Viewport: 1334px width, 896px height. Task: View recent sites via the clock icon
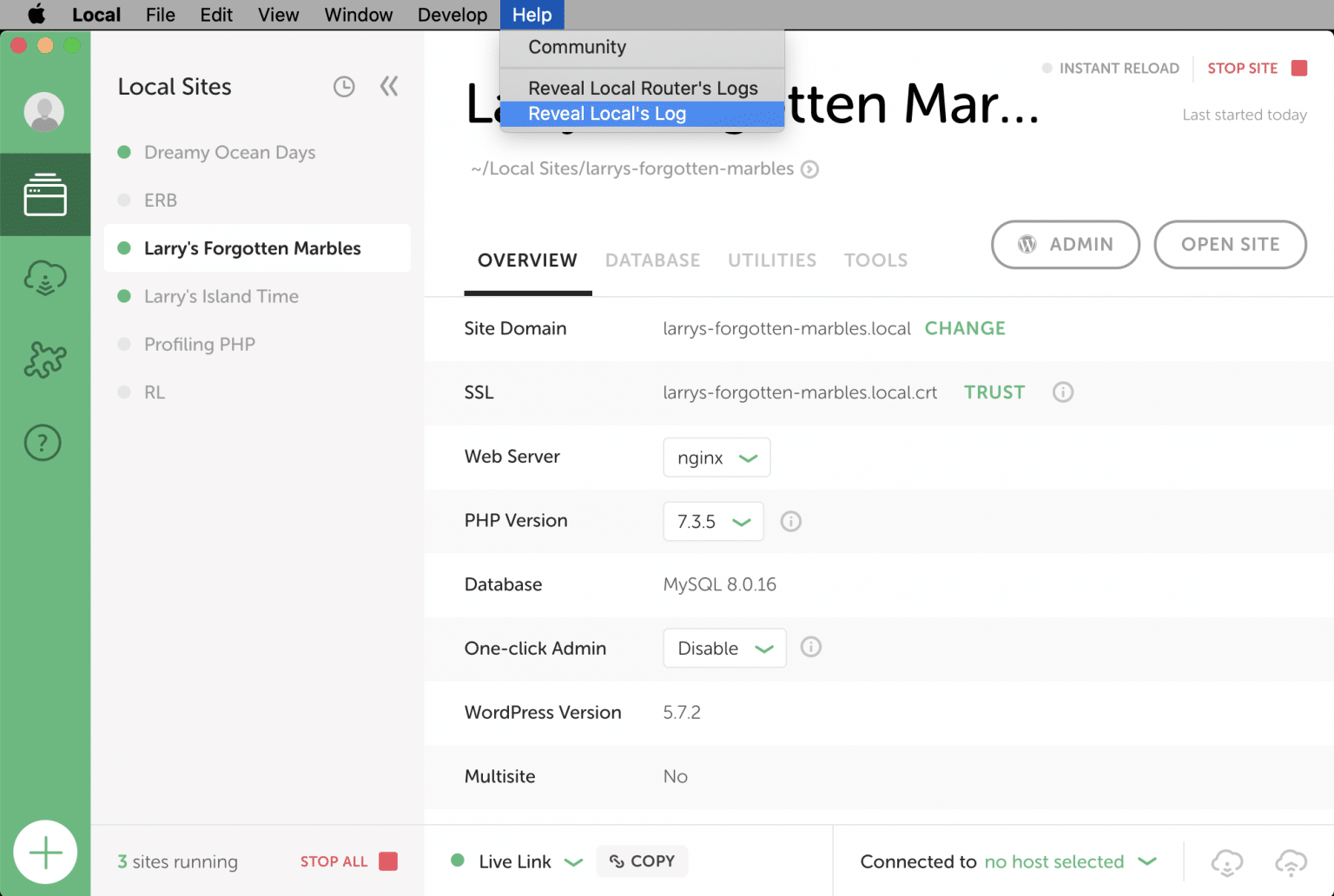(344, 86)
